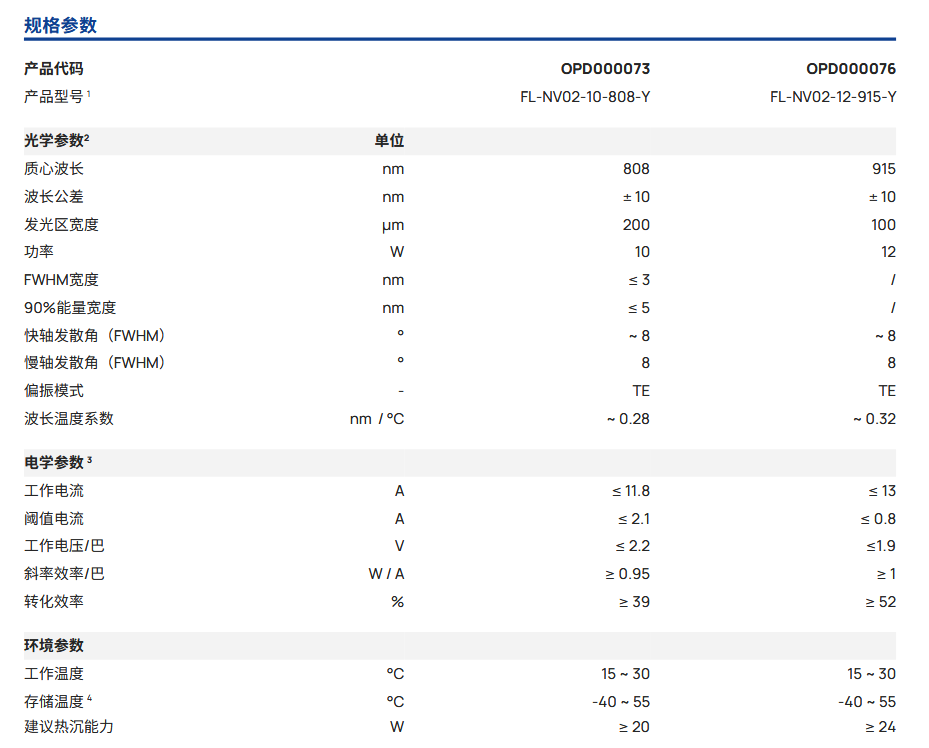Select product code OPD000076
Image resolution: width=929 pixels, height=748 pixels.
[851, 69]
